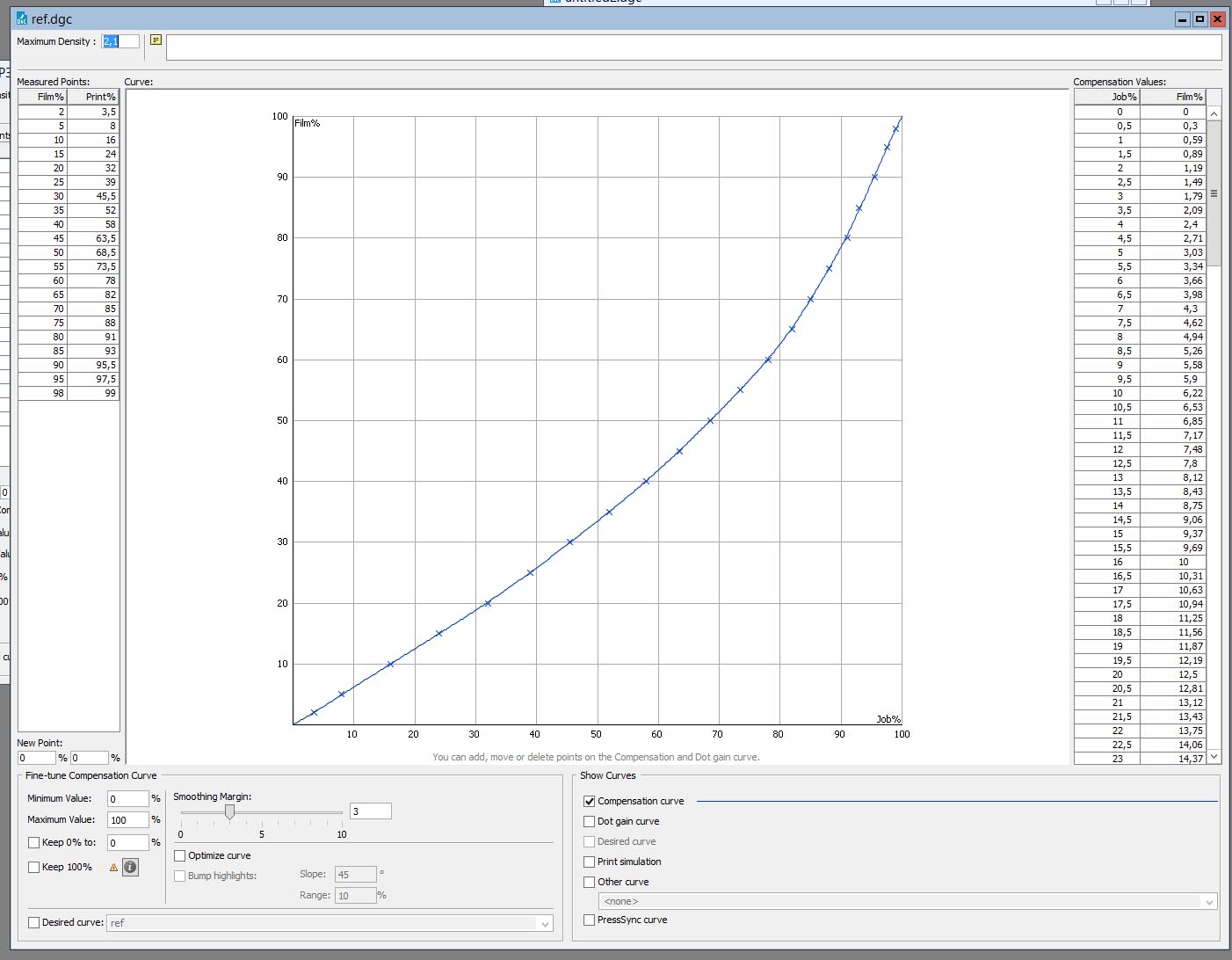This screenshot has width=1232, height=960.
Task: Click the Smoothing Margin value box
Action: point(371,811)
